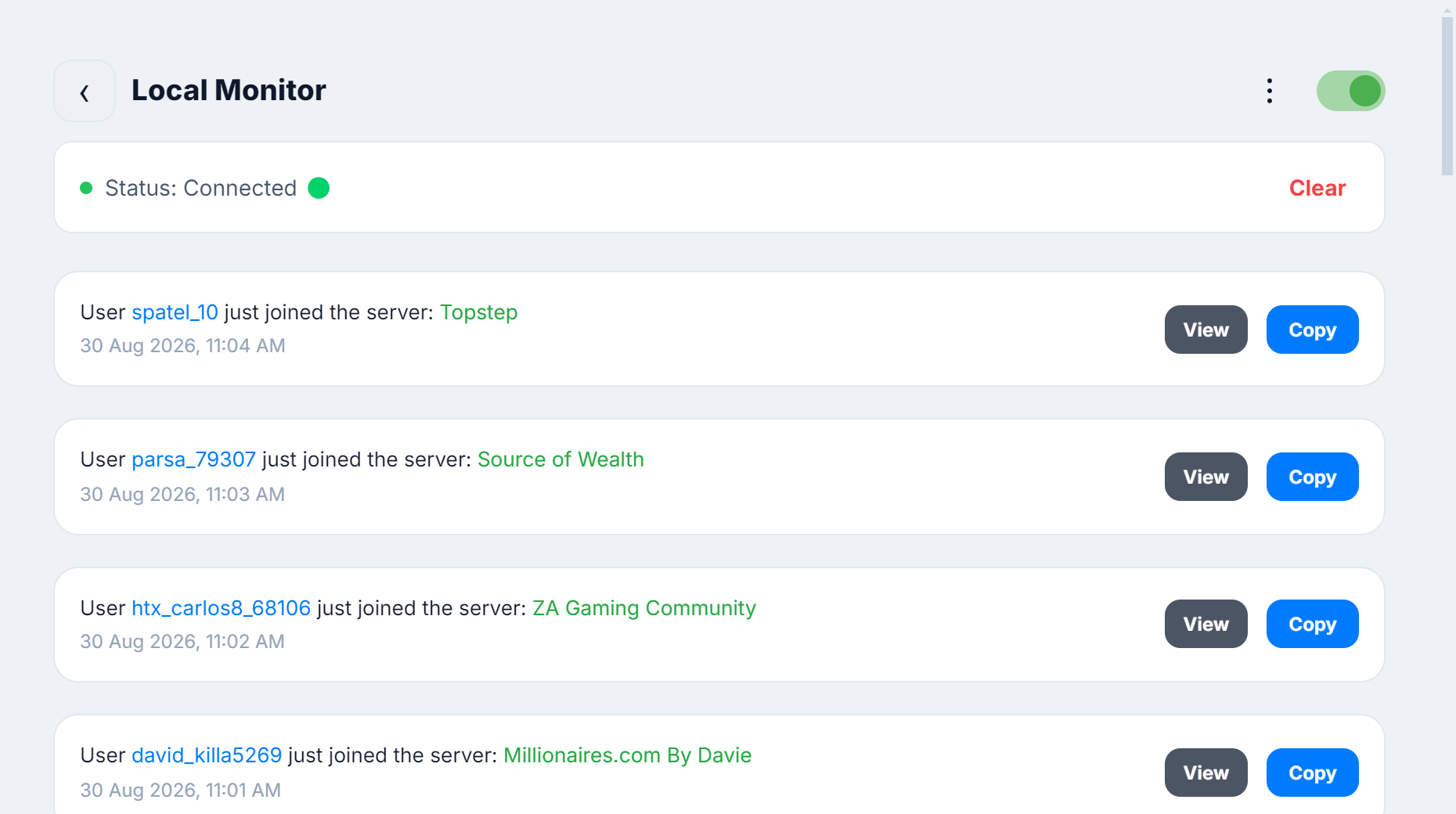Open the Millionaires.com By Davie server link
Viewport: 1456px width, 814px height.
click(627, 755)
